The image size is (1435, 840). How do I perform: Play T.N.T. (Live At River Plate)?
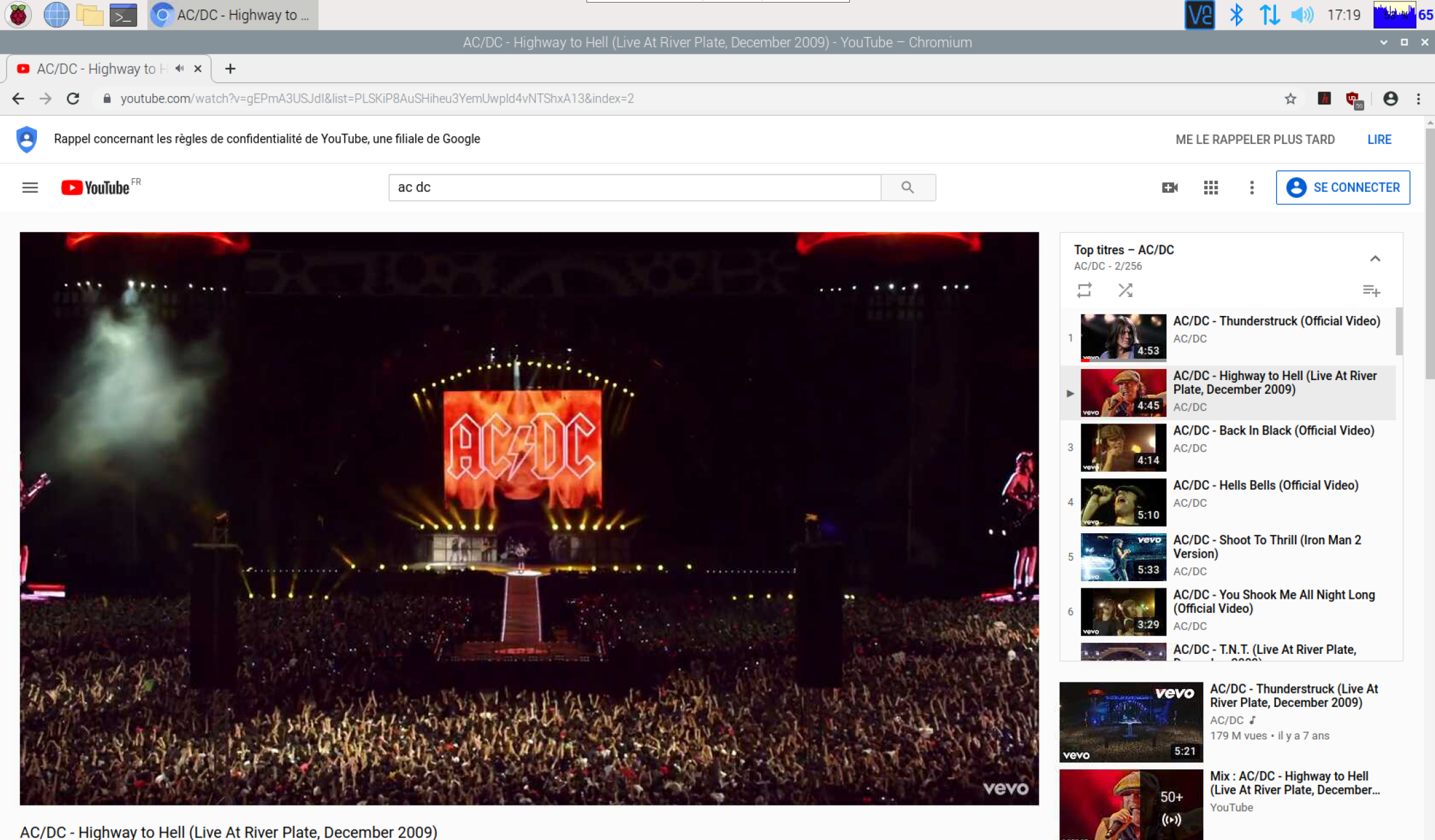coord(1264,650)
